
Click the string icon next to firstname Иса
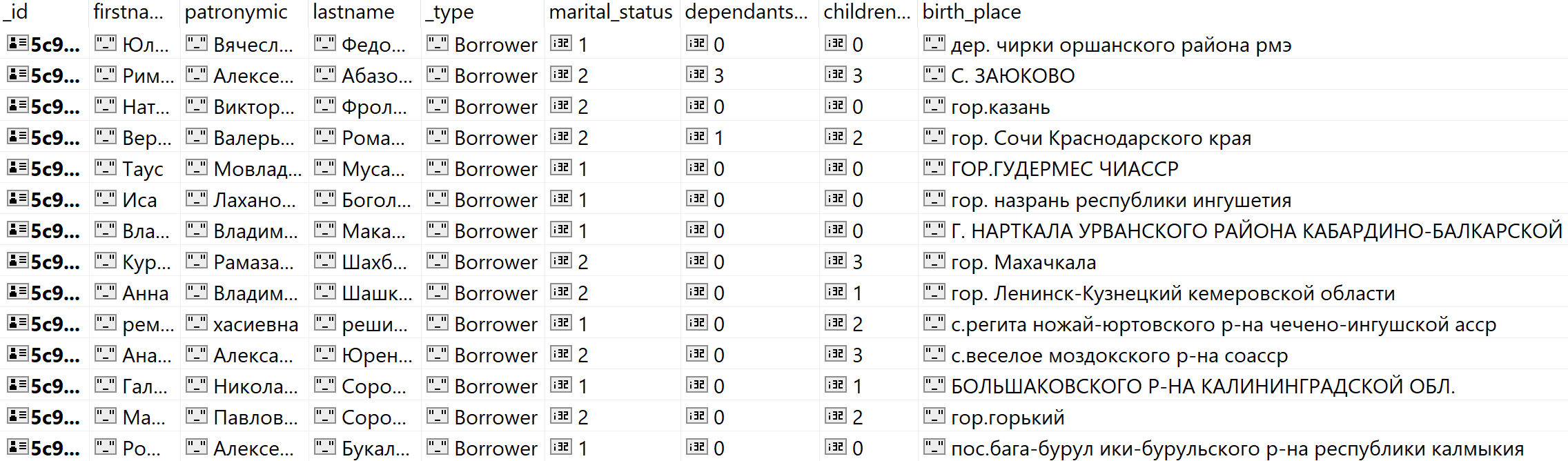(x=105, y=199)
